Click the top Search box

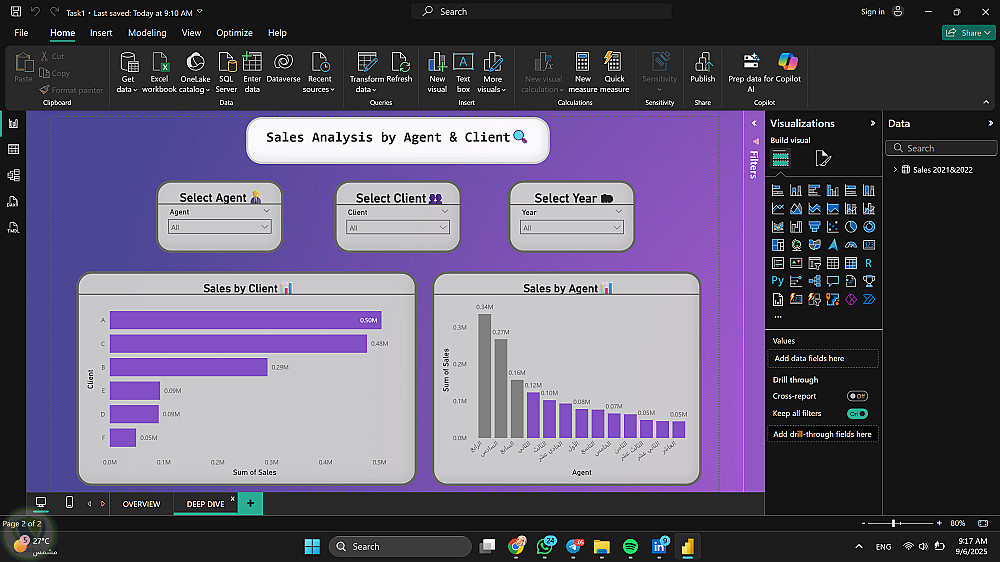click(x=541, y=11)
